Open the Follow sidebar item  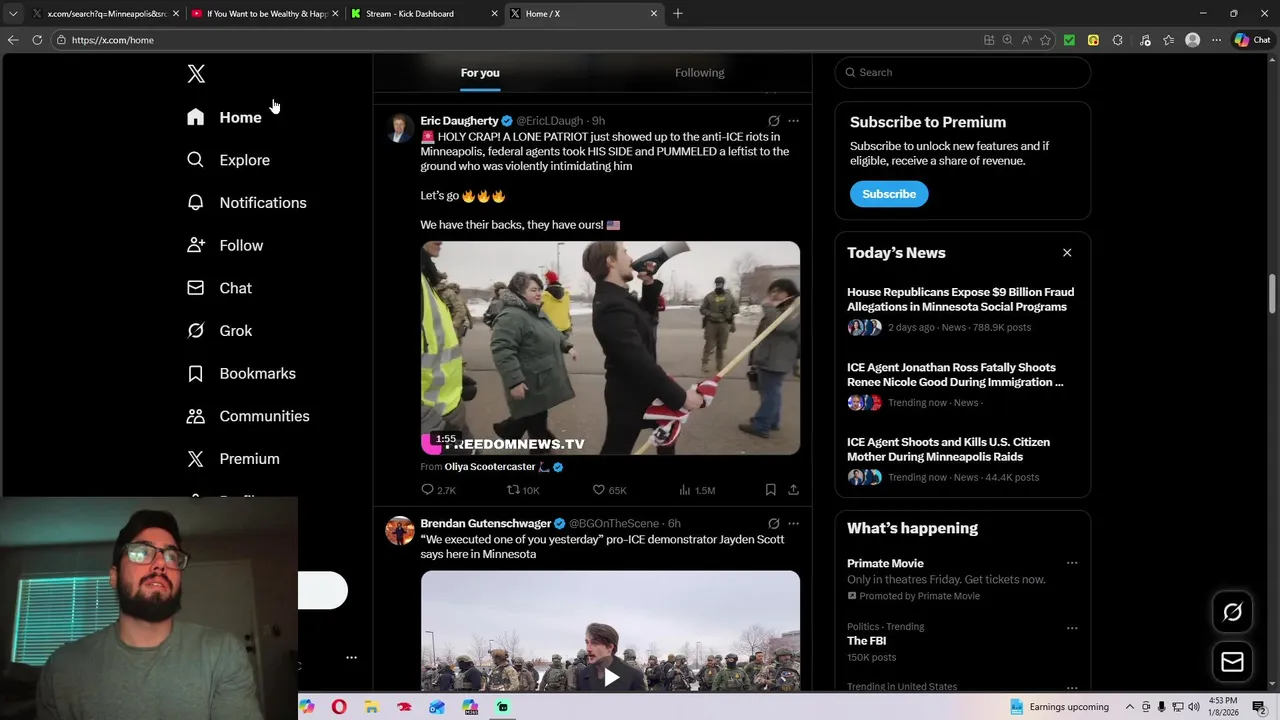pos(225,245)
